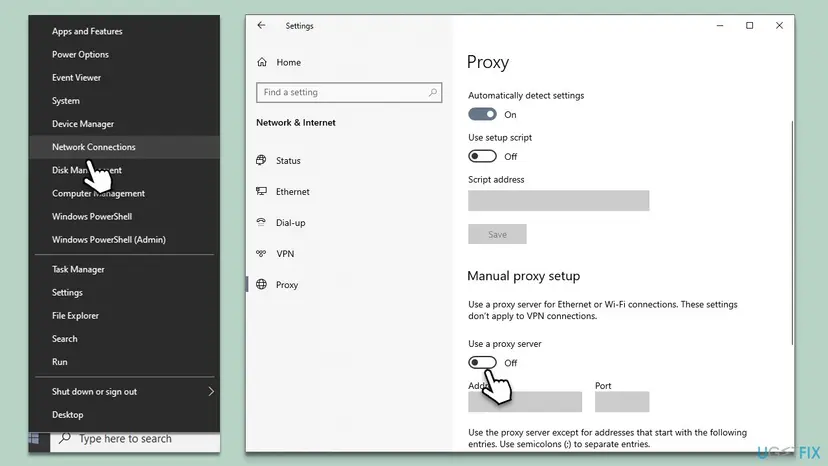Click the Shut down or sign out label
The image size is (828, 466).
94,392
